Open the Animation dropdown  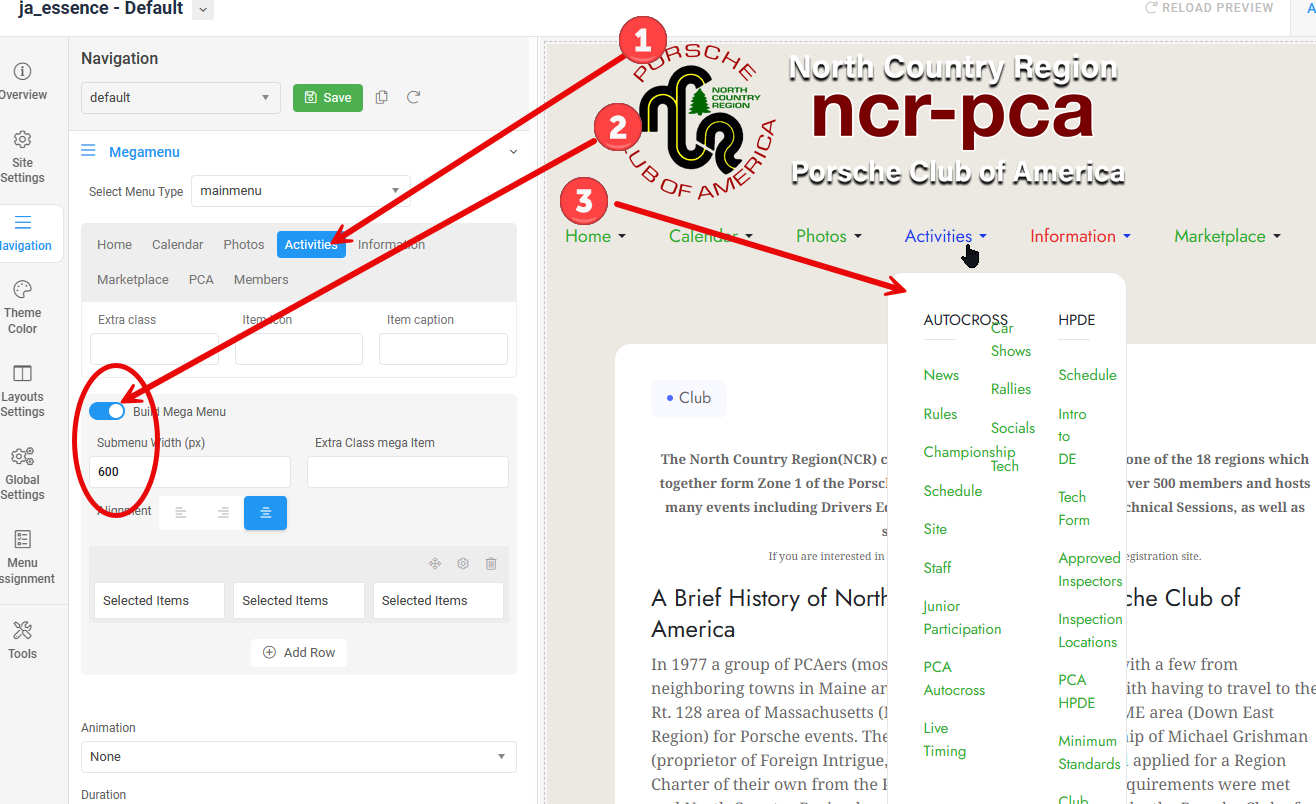299,757
